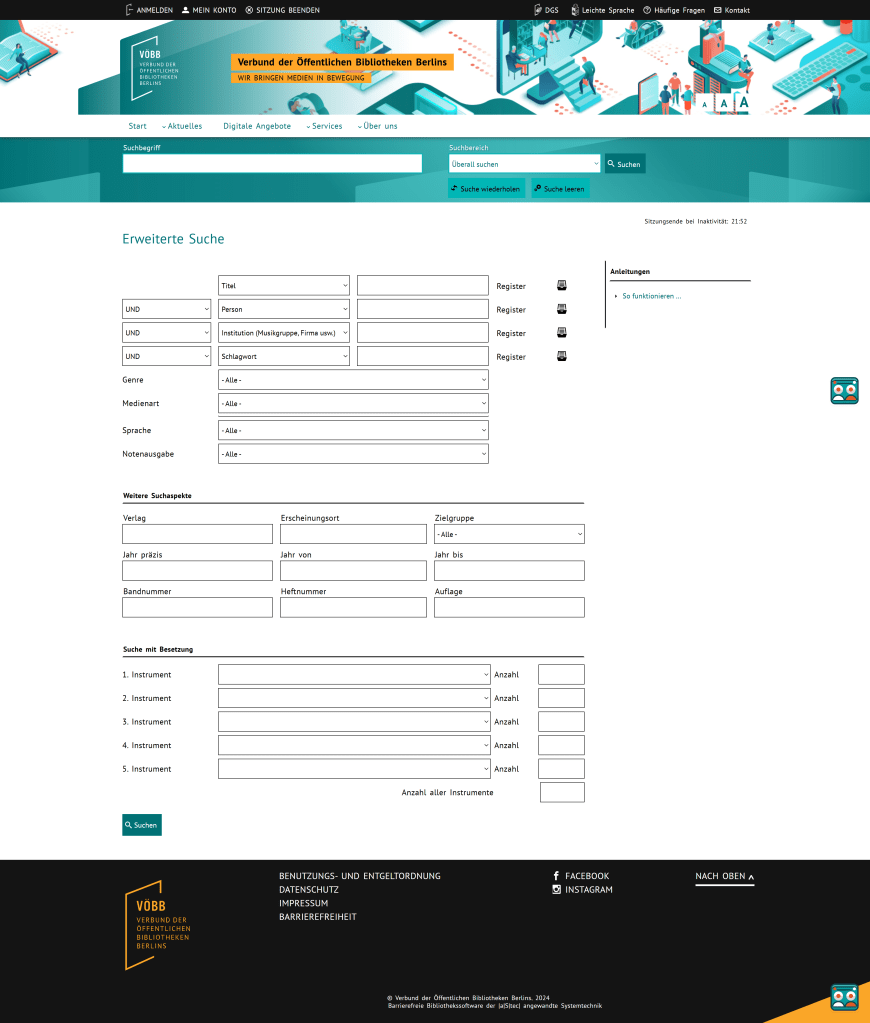The height and width of the screenshot is (1023, 870).
Task: Open the 'So funktionieren ...' instructions link
Action: pyautogui.click(x=651, y=296)
